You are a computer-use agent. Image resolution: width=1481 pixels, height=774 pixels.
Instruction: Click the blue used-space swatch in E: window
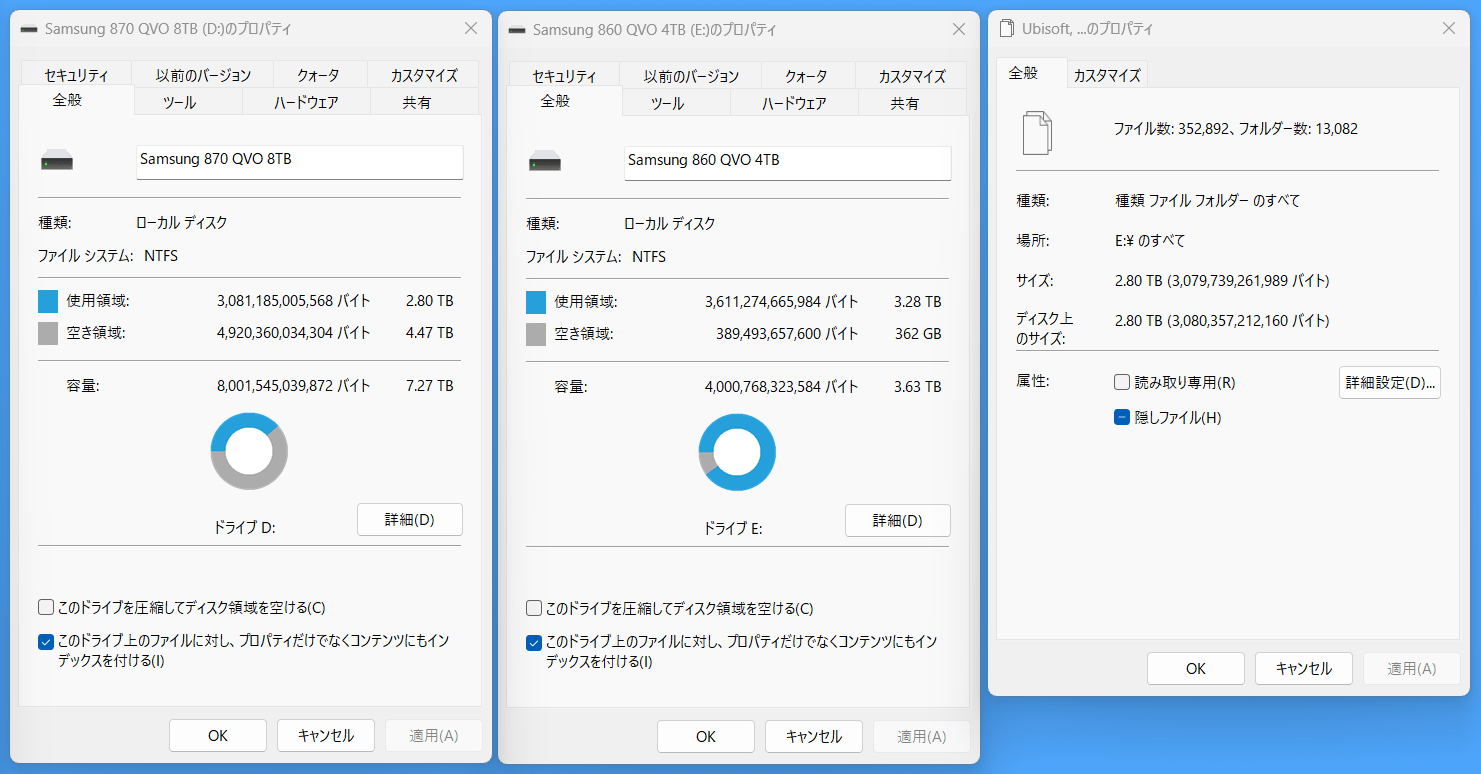(536, 302)
